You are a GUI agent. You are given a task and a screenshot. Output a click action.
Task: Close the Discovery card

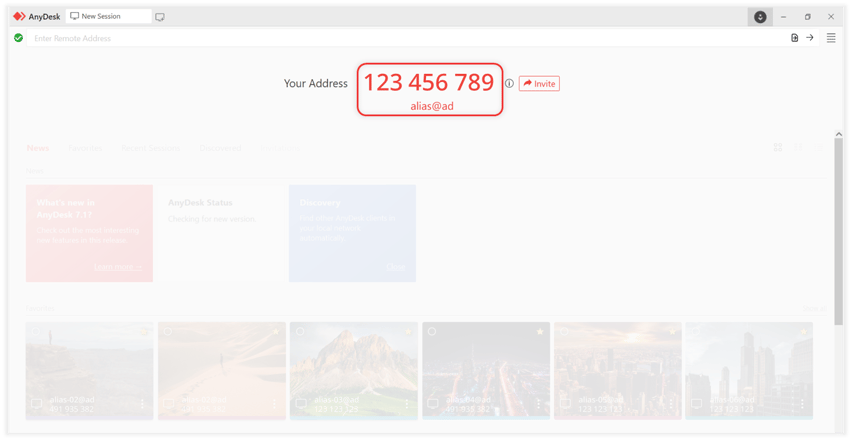coord(396,267)
